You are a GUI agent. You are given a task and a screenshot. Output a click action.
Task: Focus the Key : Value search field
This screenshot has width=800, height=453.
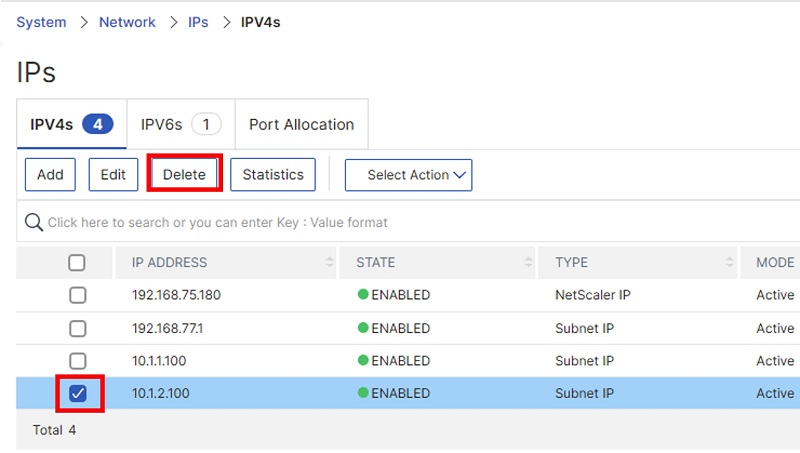pos(408,222)
